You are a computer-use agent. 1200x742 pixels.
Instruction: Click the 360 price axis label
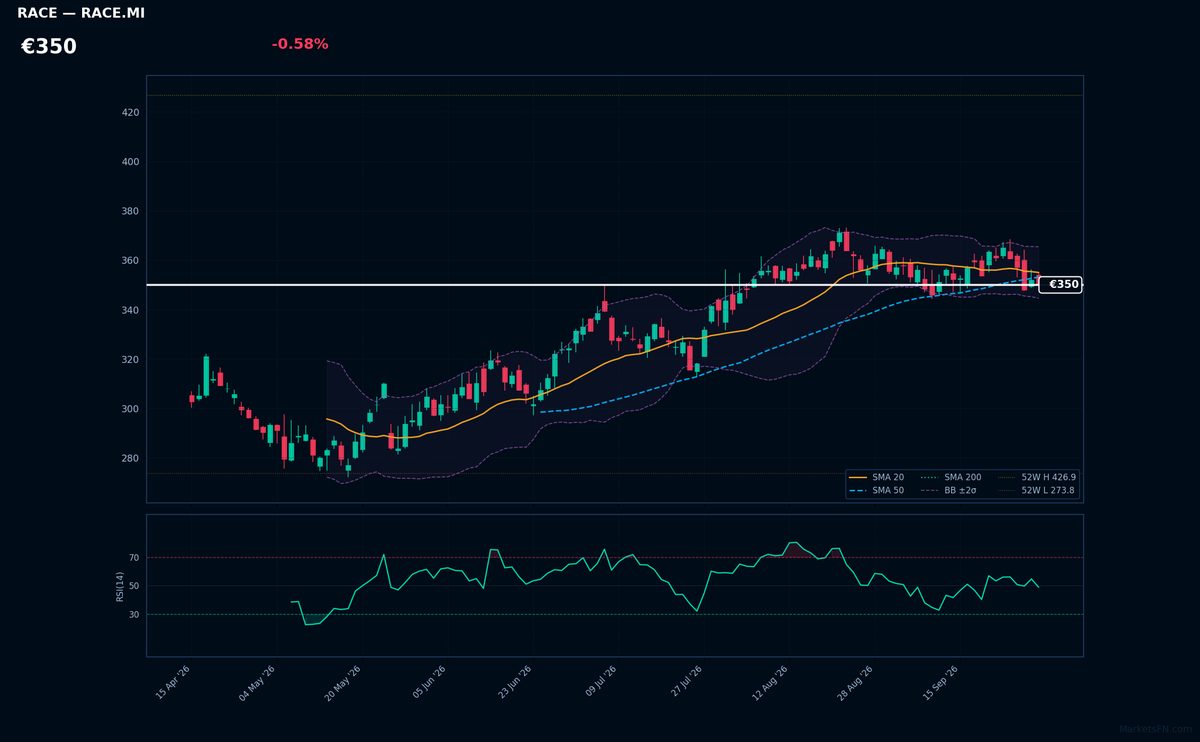coord(130,261)
